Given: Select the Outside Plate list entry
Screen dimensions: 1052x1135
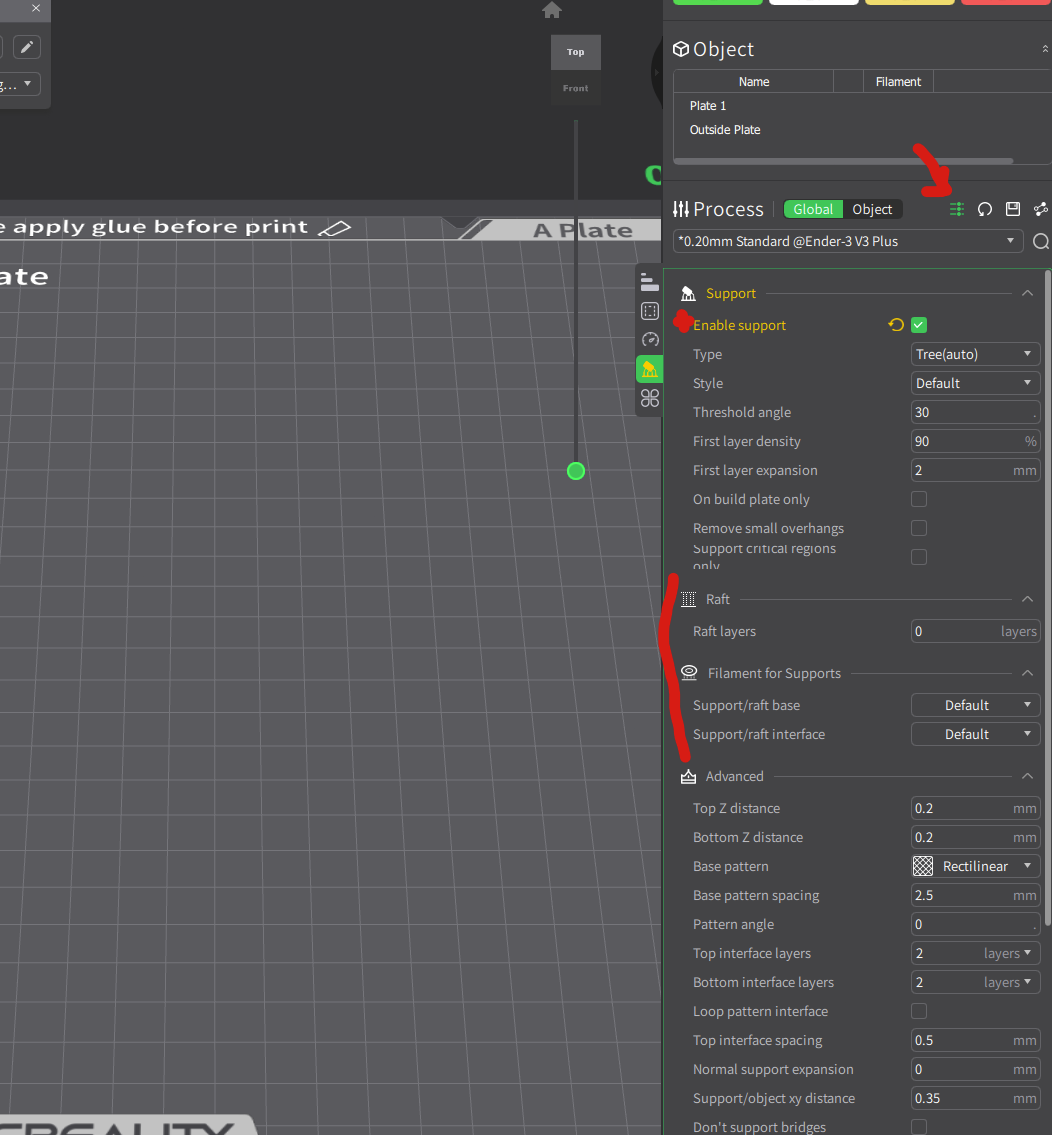Looking at the screenshot, I should pyautogui.click(x=725, y=130).
